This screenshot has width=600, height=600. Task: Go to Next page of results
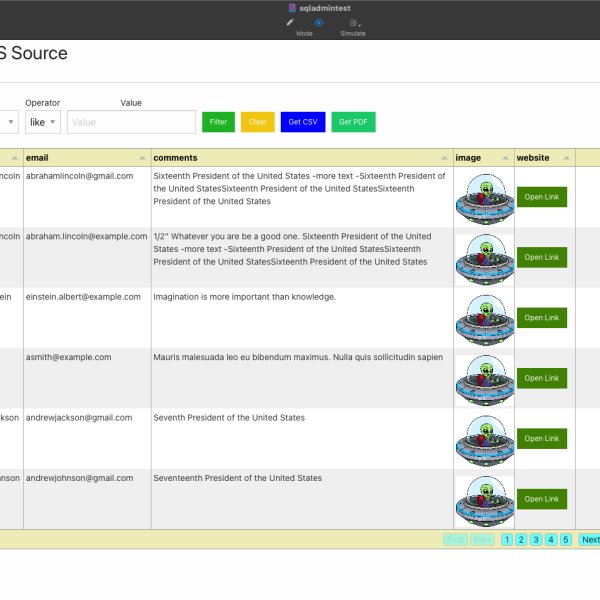coord(590,540)
